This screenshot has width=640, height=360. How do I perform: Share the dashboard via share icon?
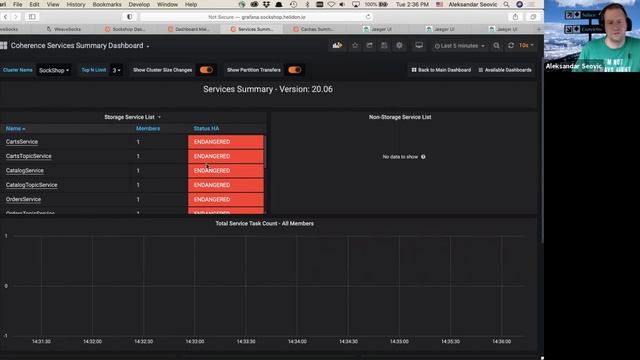click(369, 46)
